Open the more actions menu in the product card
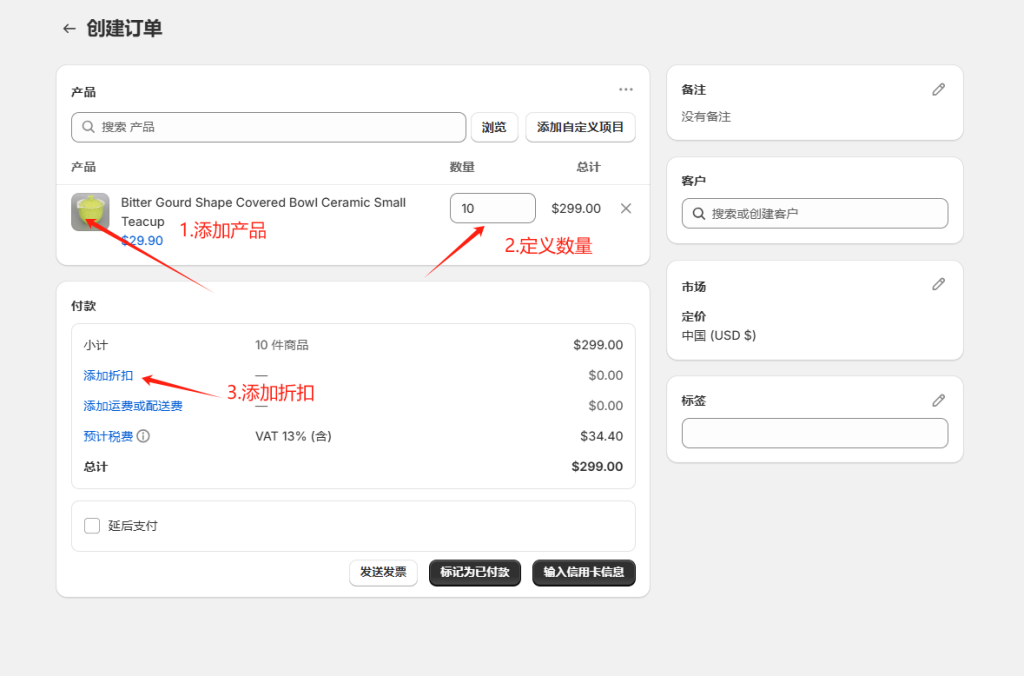 [x=626, y=89]
